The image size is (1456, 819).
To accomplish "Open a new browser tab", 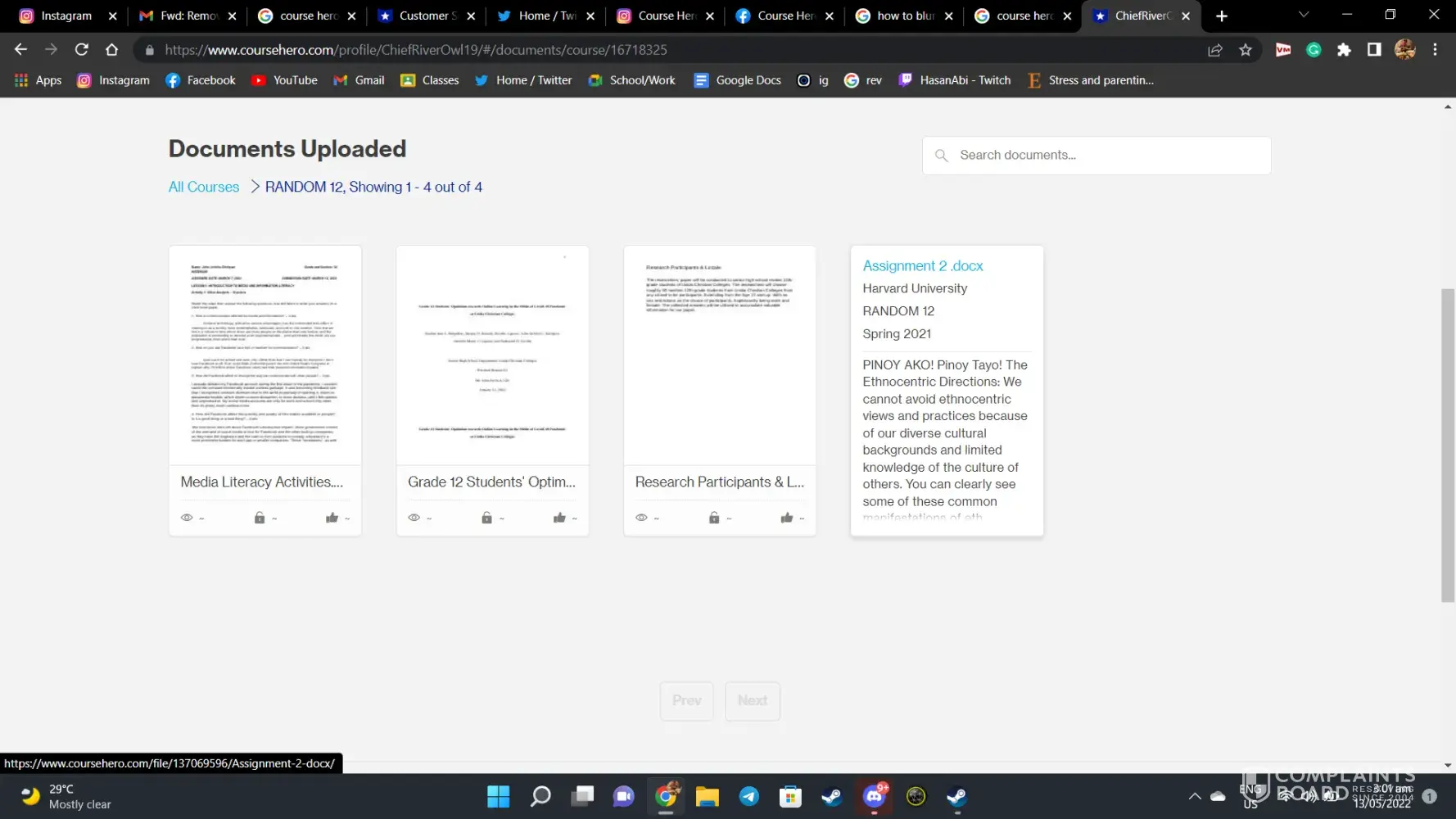I will pyautogui.click(x=1222, y=16).
